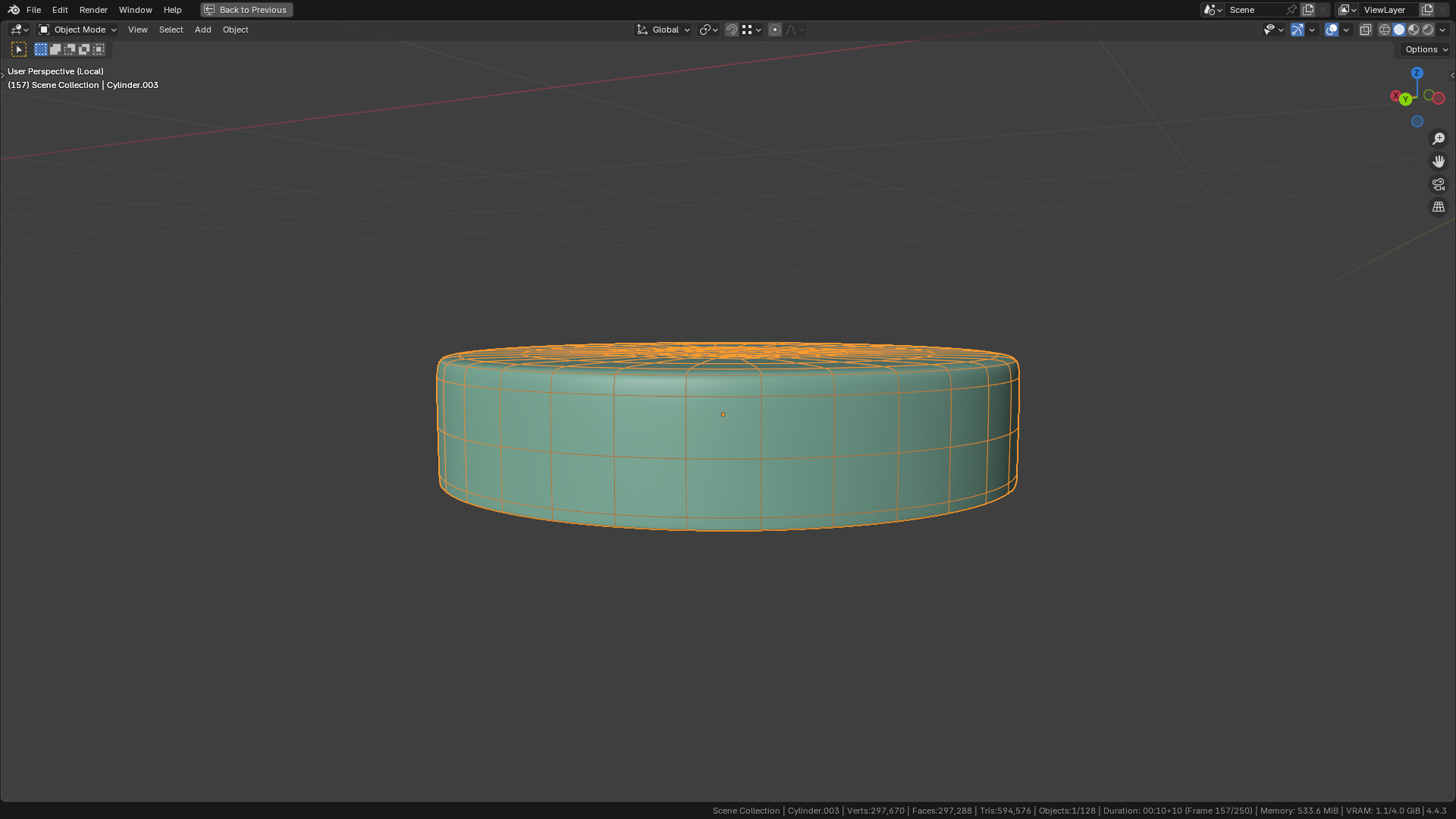Image resolution: width=1456 pixels, height=819 pixels.
Task: Click status bar text 'Verts:297,670'
Action: pyautogui.click(x=875, y=811)
